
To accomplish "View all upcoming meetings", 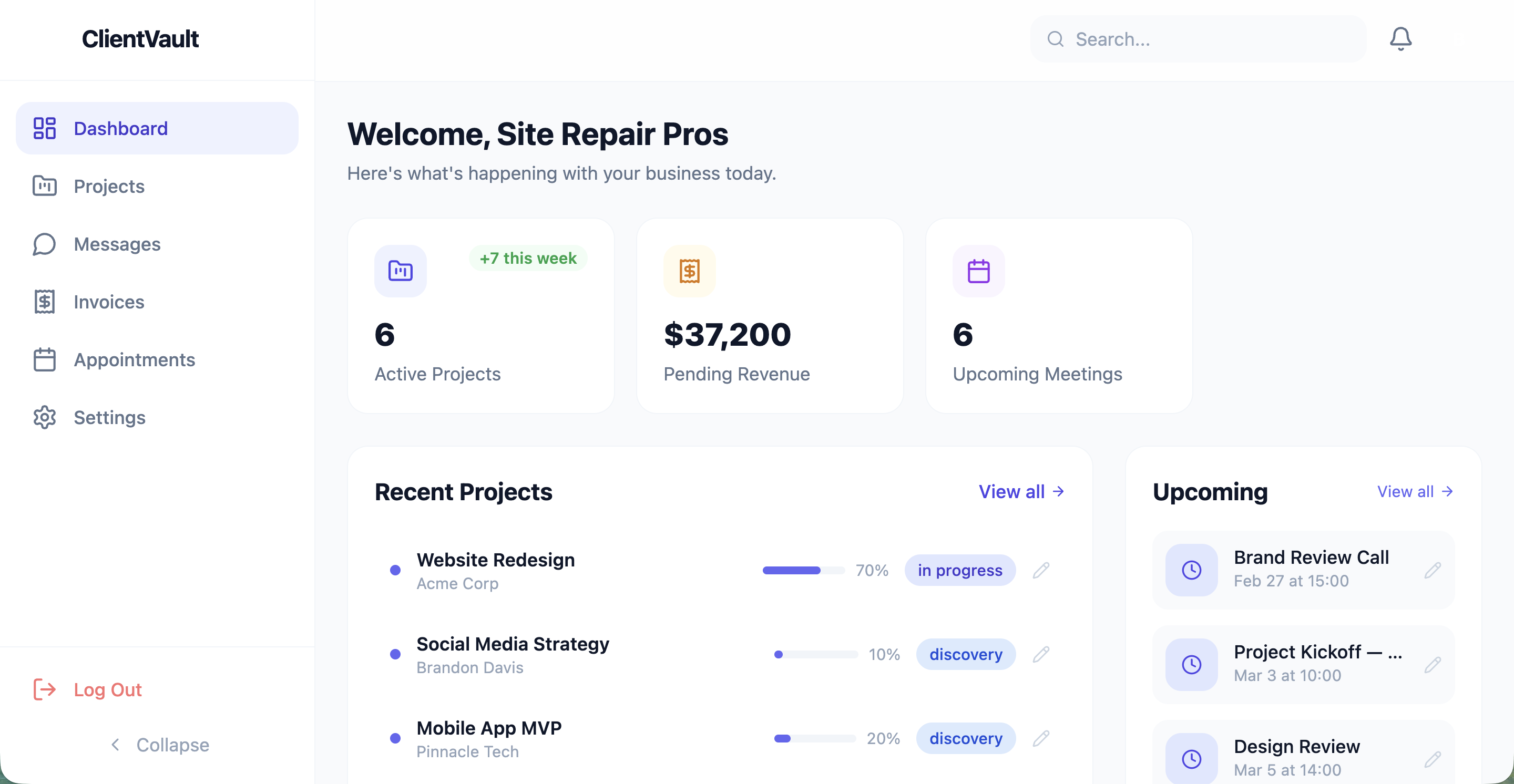I will [x=1415, y=491].
